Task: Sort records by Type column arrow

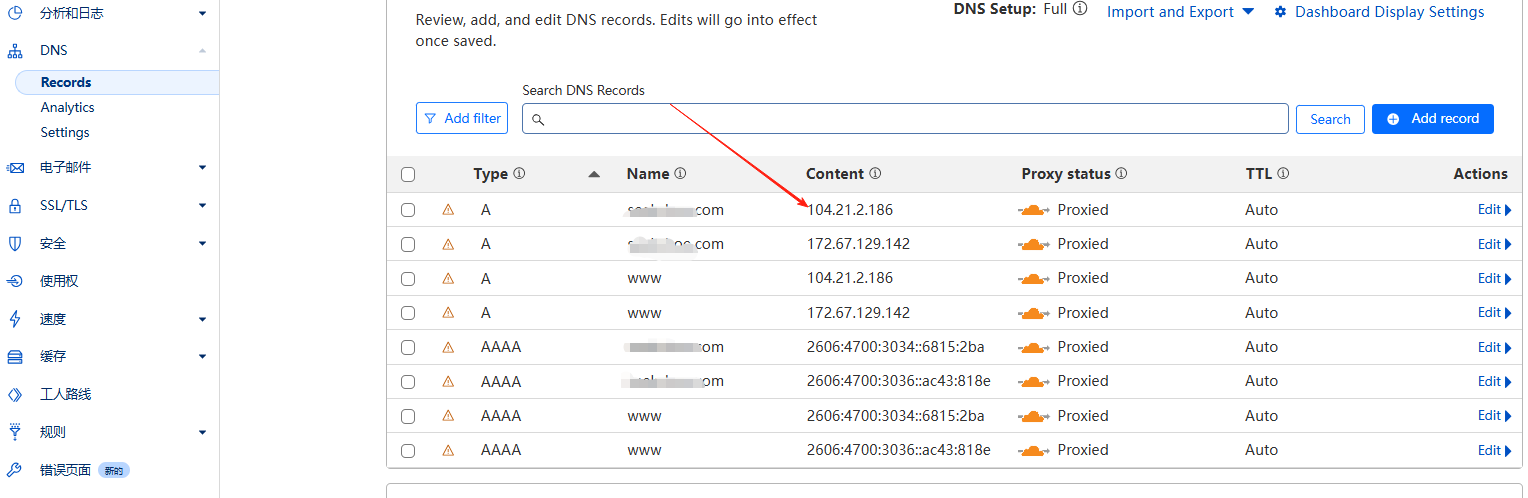Action: [x=594, y=174]
